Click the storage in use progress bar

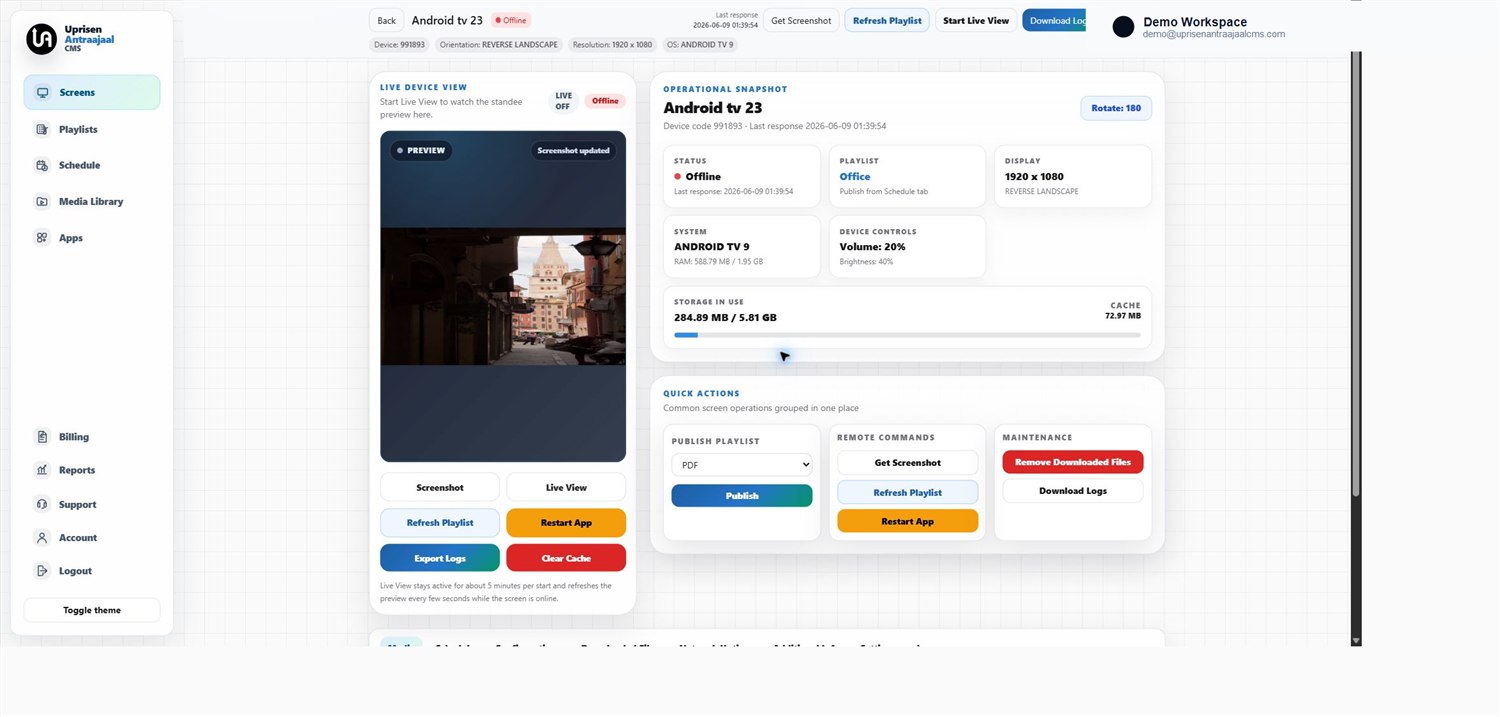point(908,335)
